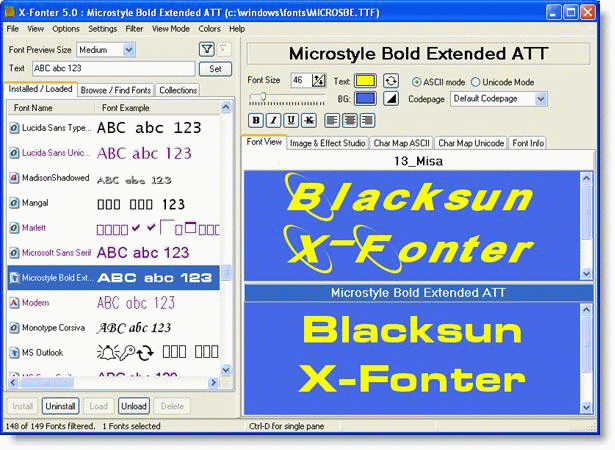Viewport: 615px width, 450px height.
Task: Align preview text to right
Action: [368, 120]
